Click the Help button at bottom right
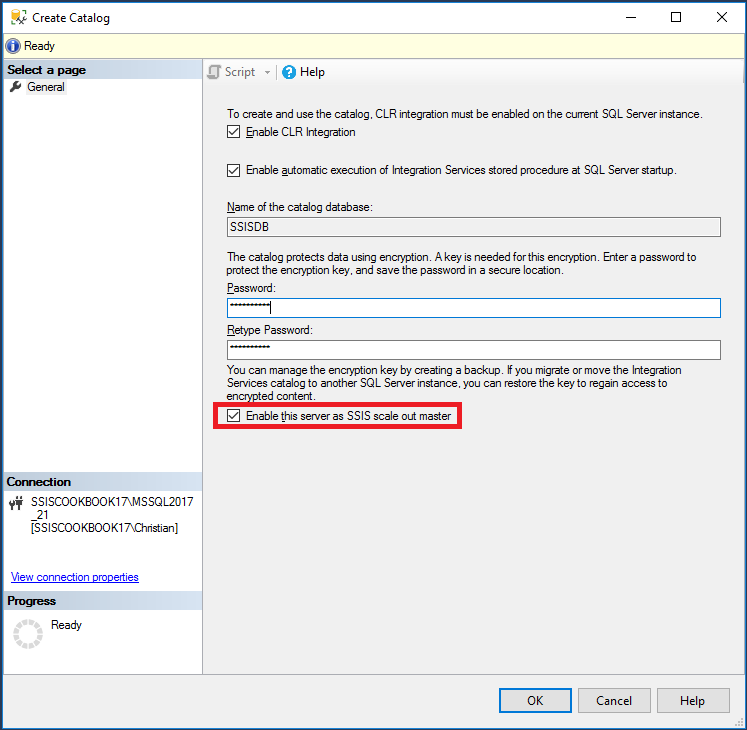Viewport: 747px width, 730px height. click(x=693, y=700)
